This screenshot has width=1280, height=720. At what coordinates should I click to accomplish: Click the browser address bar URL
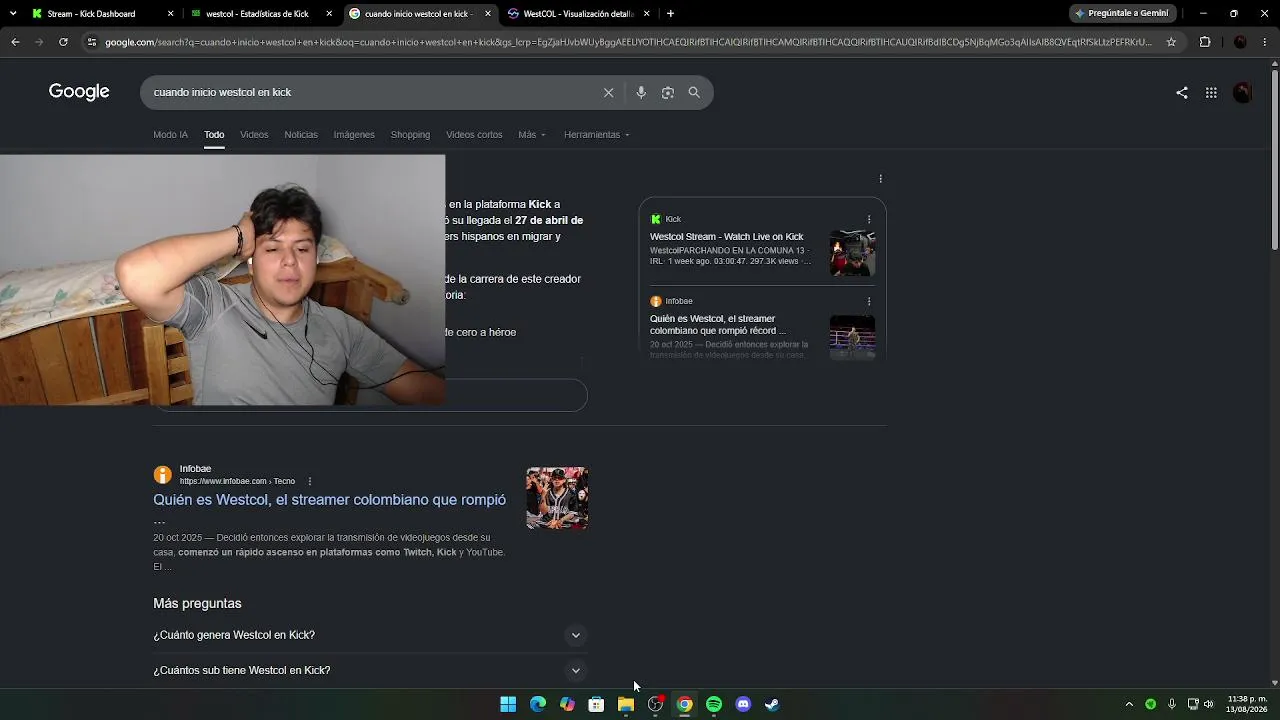(628, 42)
